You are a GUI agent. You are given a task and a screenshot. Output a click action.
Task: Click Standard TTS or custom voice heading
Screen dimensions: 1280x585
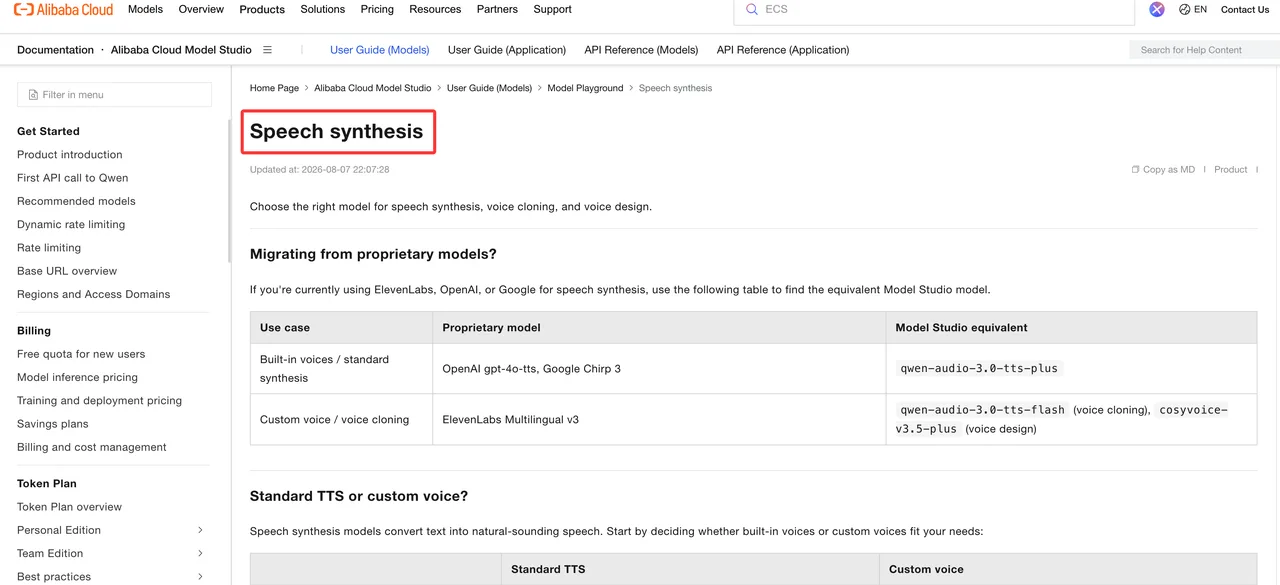[x=359, y=496]
